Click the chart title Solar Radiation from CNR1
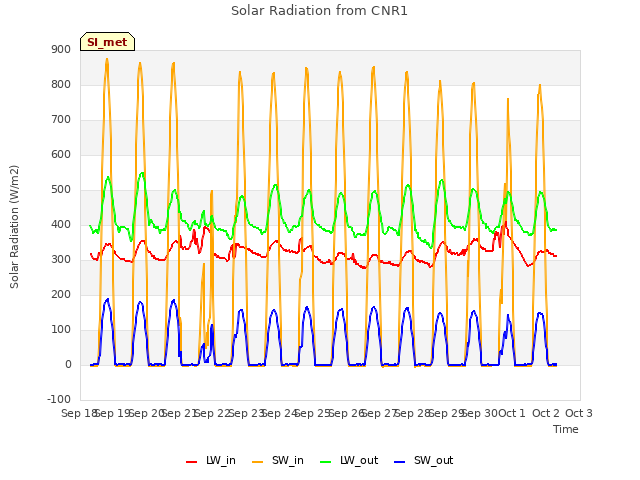The height and width of the screenshot is (480, 640). pyautogui.click(x=319, y=11)
